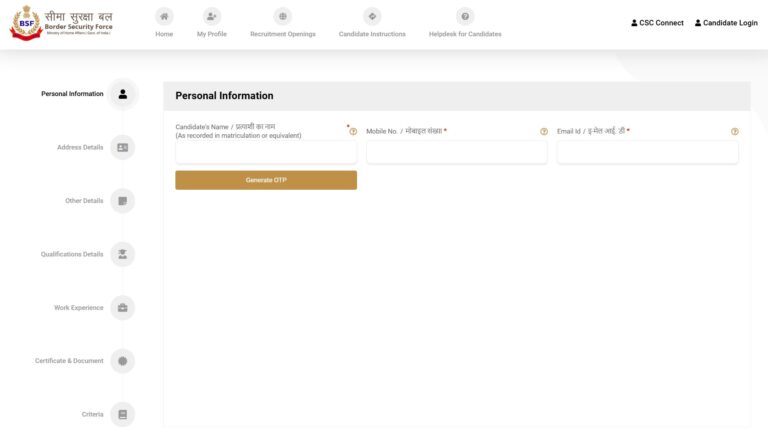Go to Candidate Login
Viewport: 768px width, 438px height.
coord(726,23)
